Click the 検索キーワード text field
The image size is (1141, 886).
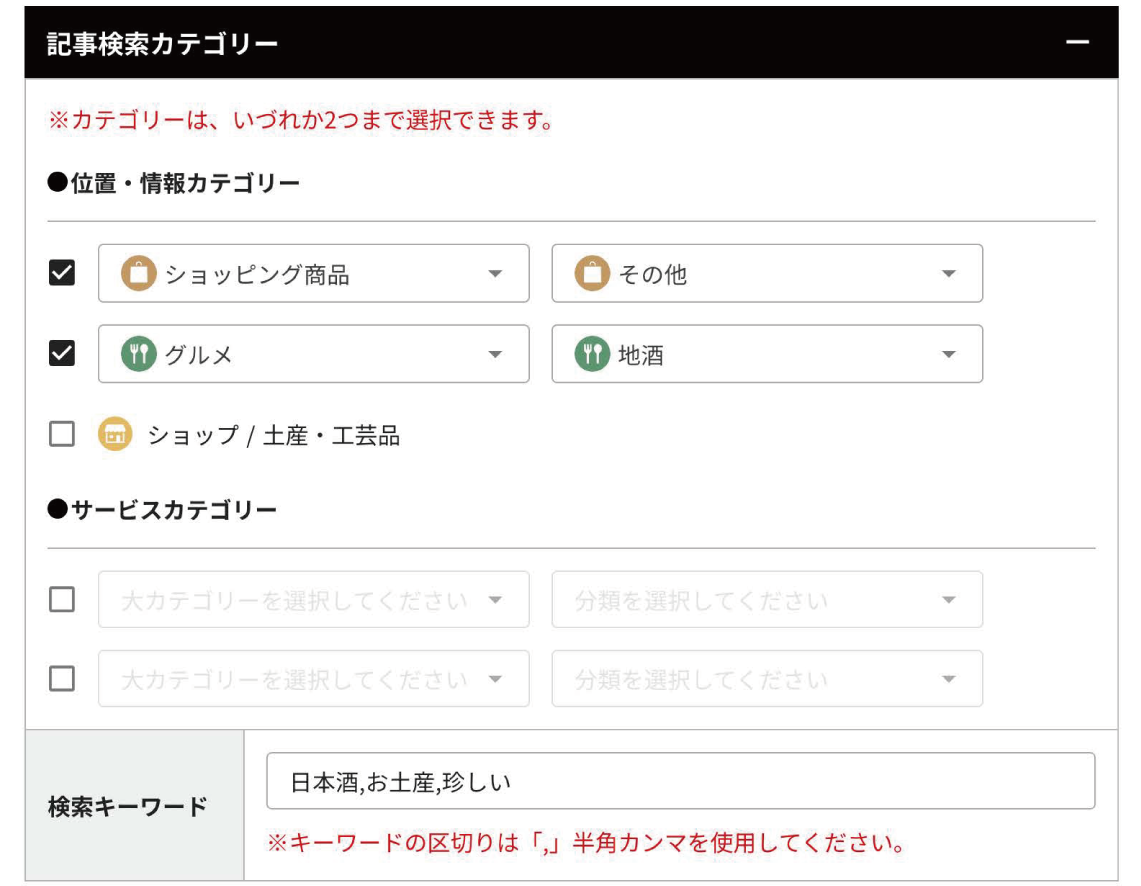pyautogui.click(x=680, y=781)
